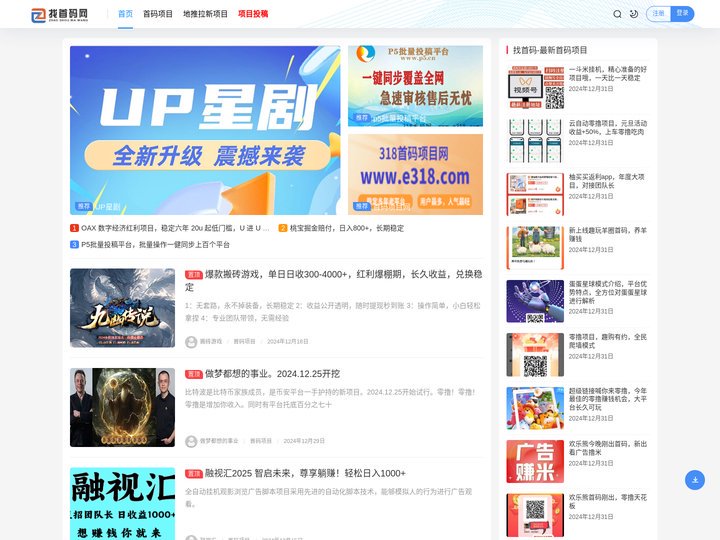Open sidebar item 零撸项目,趣购有约

click(x=608, y=341)
